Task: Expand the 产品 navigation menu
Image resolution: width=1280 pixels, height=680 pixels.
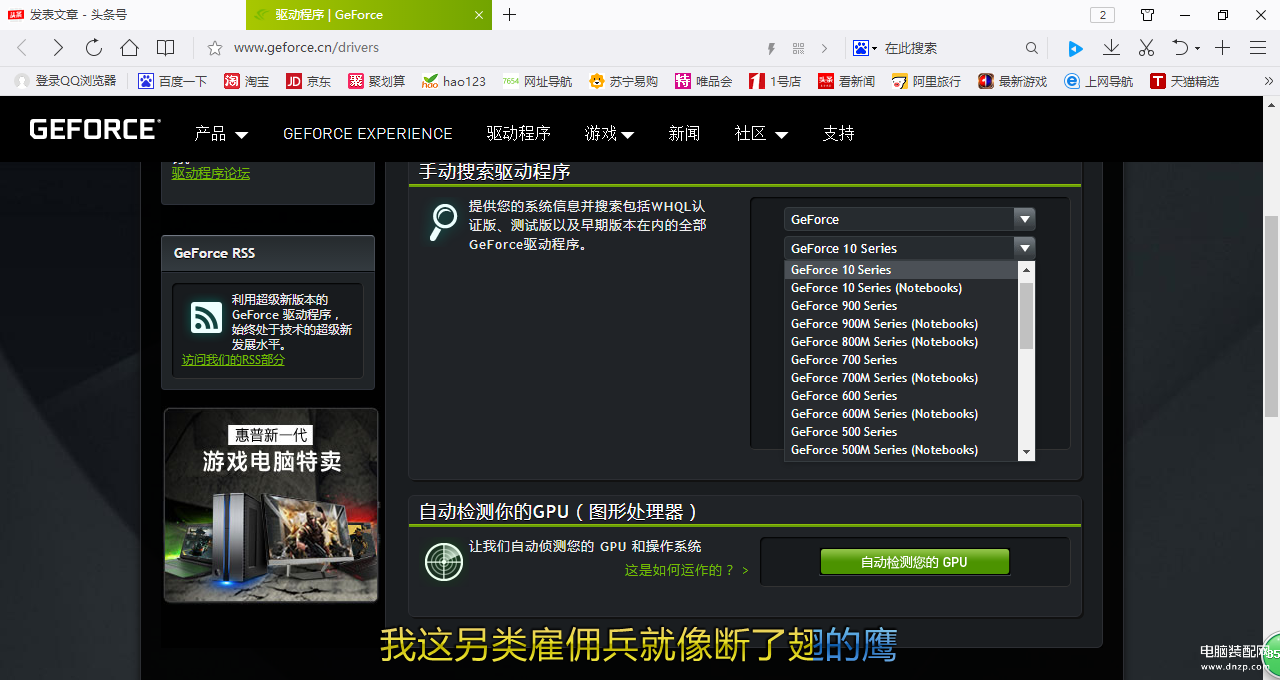Action: click(x=221, y=133)
